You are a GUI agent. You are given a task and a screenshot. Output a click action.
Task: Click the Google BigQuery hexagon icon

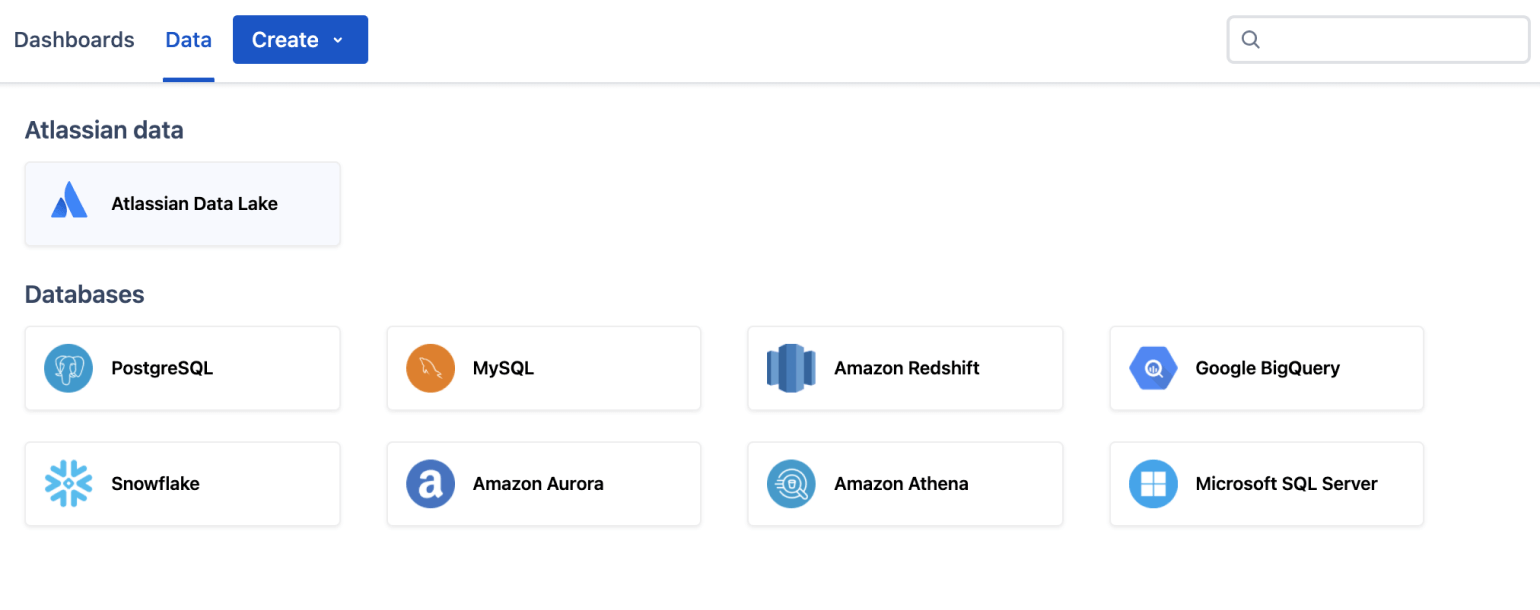1152,368
